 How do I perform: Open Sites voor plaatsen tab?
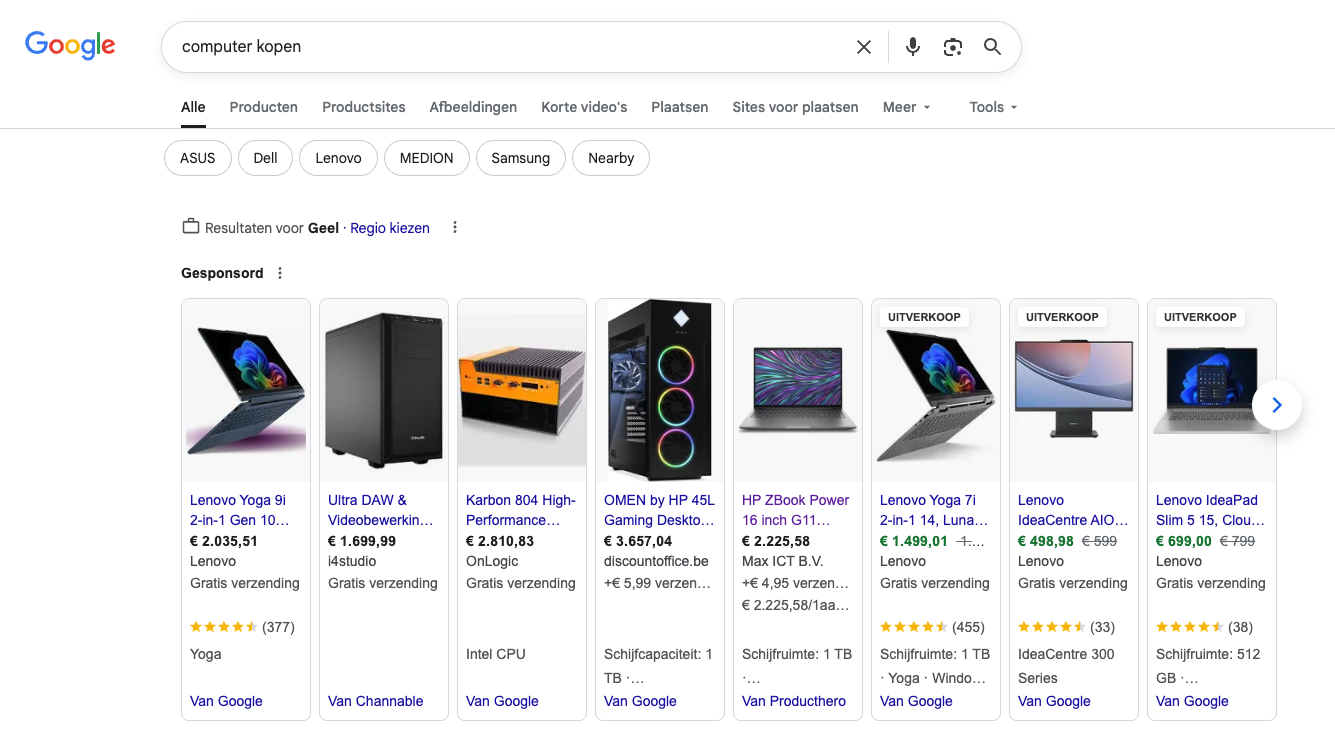pos(795,107)
